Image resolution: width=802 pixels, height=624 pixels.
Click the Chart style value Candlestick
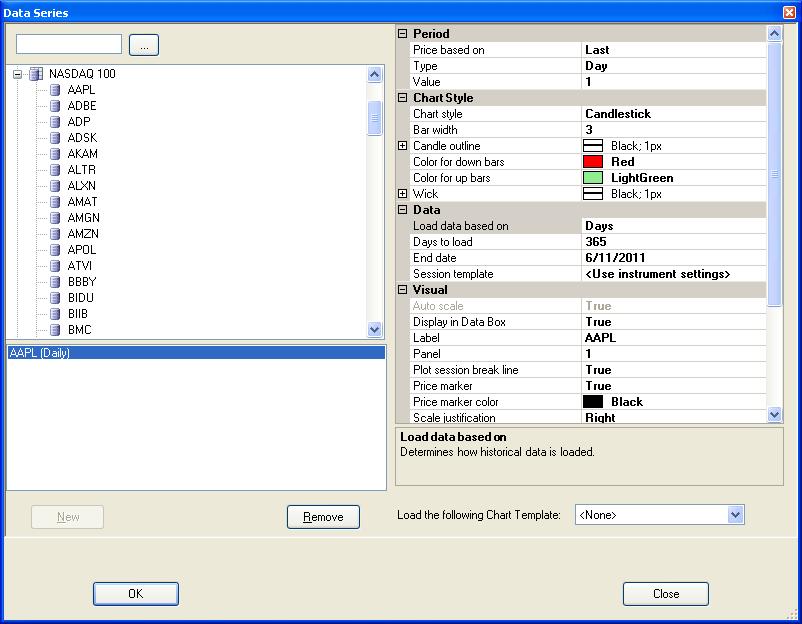[x=674, y=114]
